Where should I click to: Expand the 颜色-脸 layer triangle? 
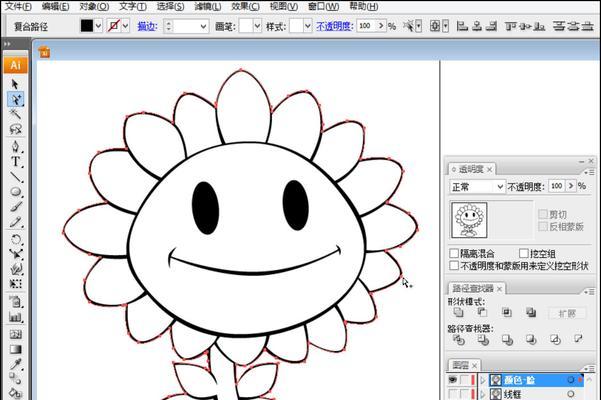click(x=483, y=380)
